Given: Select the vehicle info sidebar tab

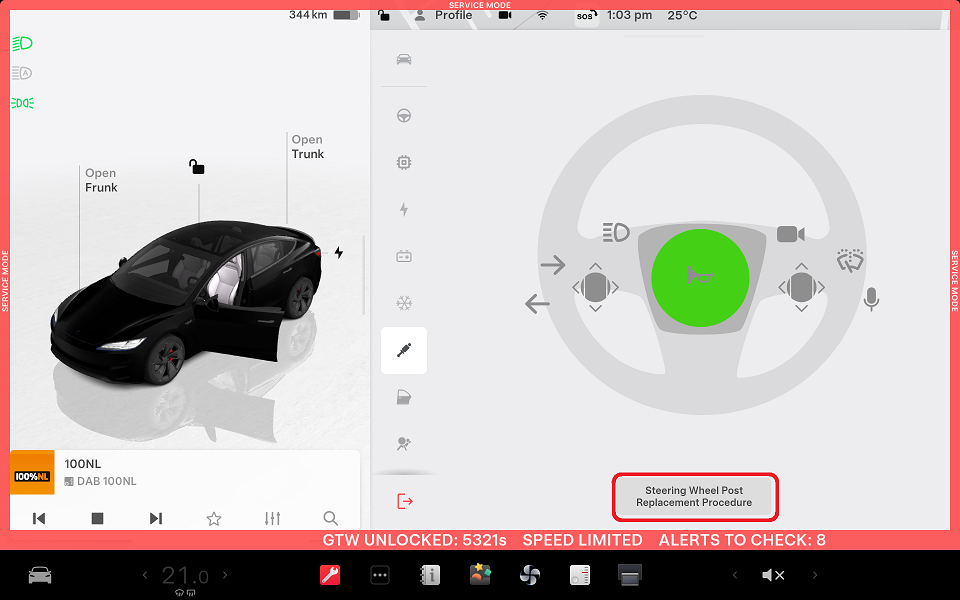Looking at the screenshot, I should (404, 59).
